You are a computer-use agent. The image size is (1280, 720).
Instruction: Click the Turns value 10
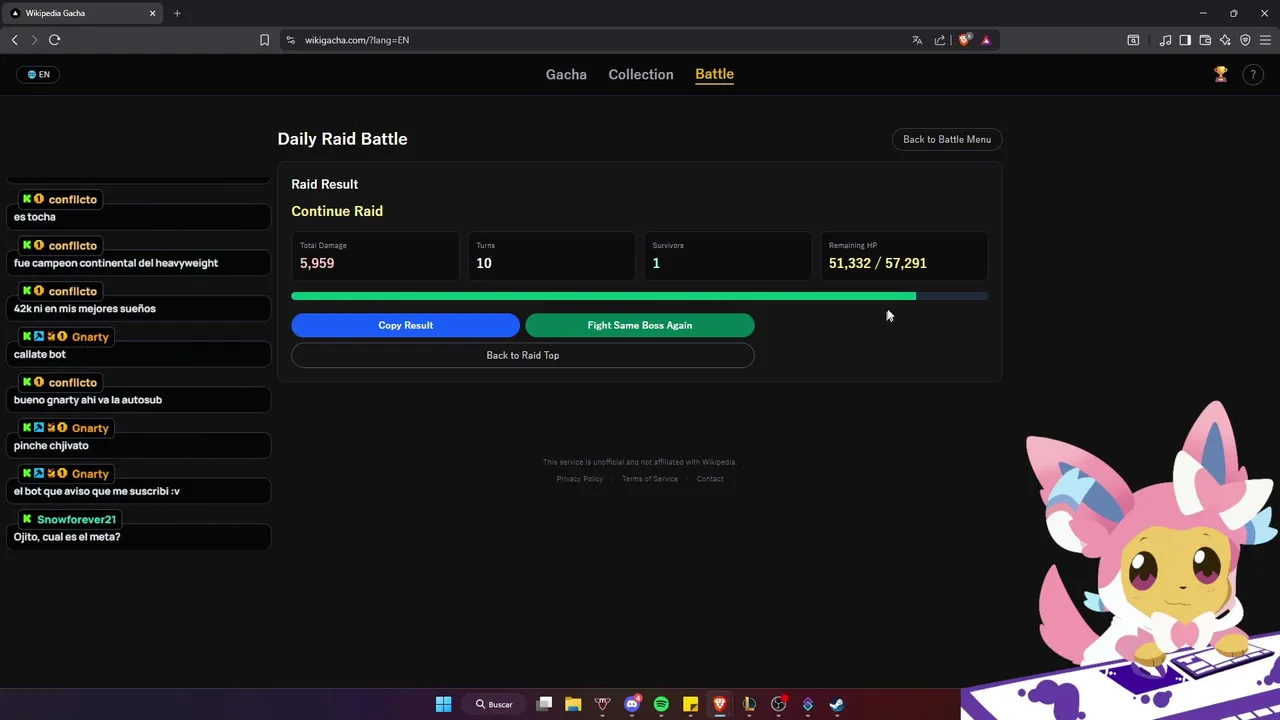[484, 263]
